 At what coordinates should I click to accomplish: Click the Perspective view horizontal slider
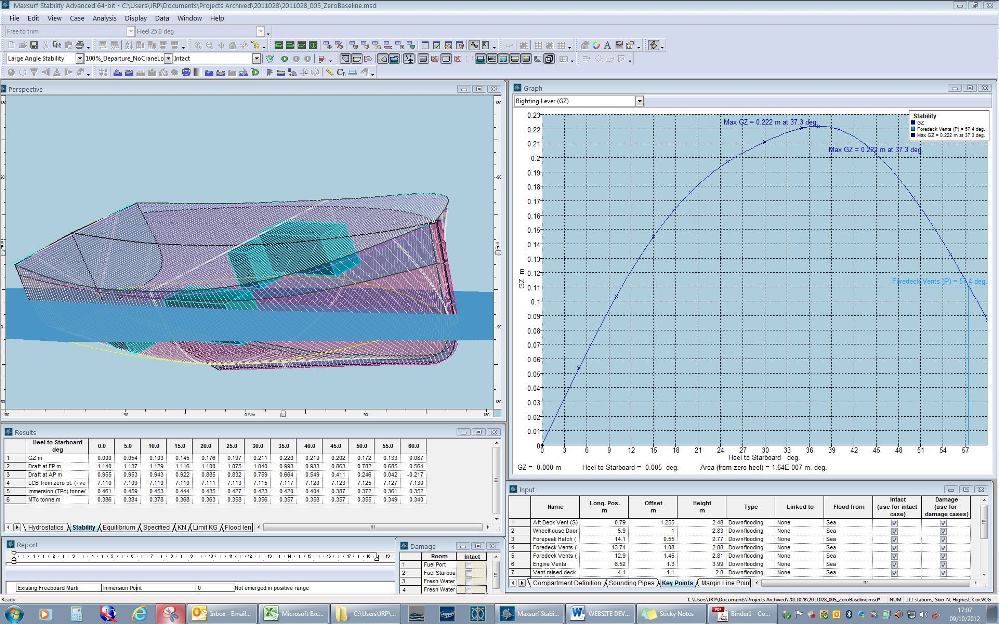[283, 412]
